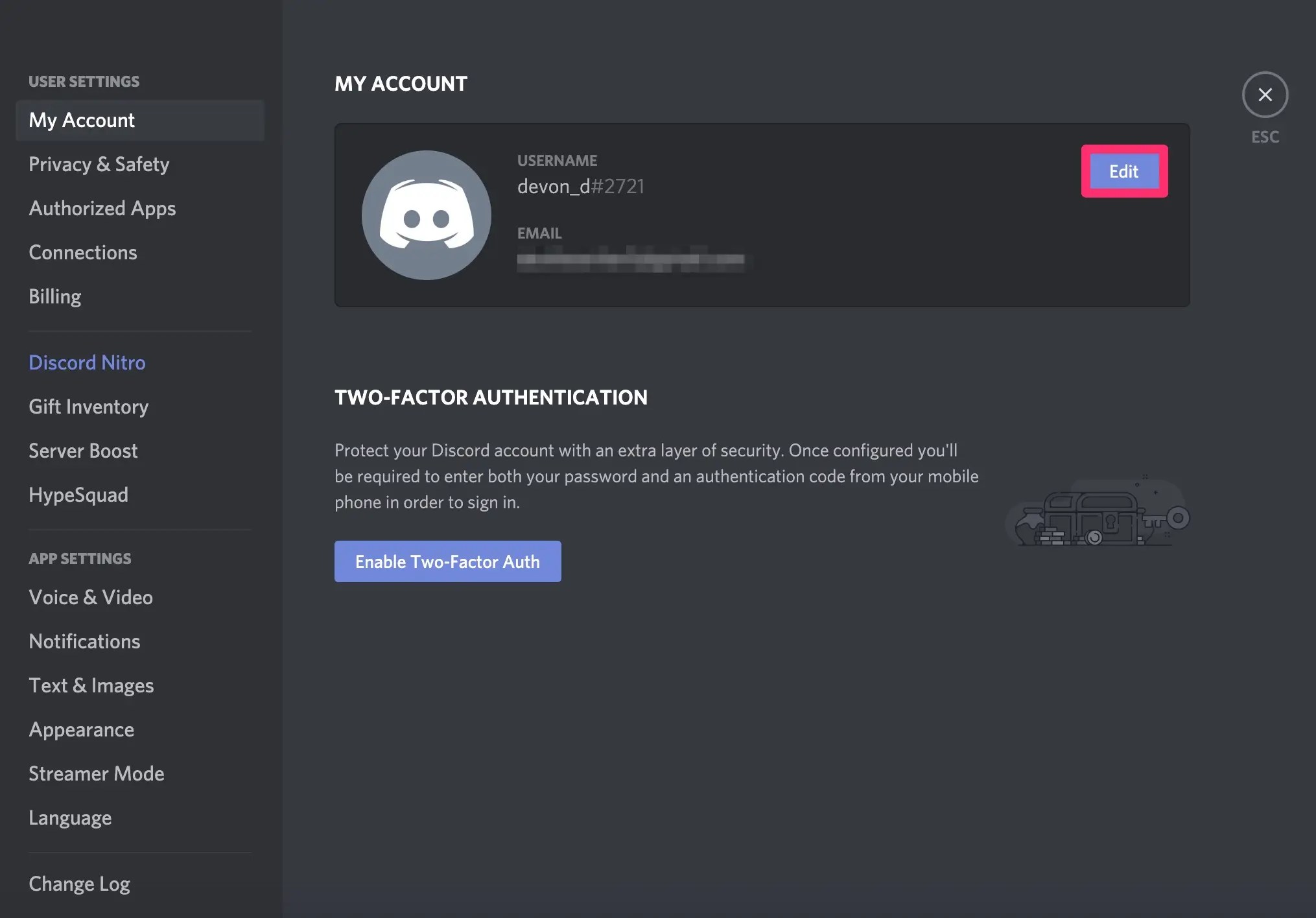Open Language settings
Screen dimensions: 1316x918
[70, 818]
